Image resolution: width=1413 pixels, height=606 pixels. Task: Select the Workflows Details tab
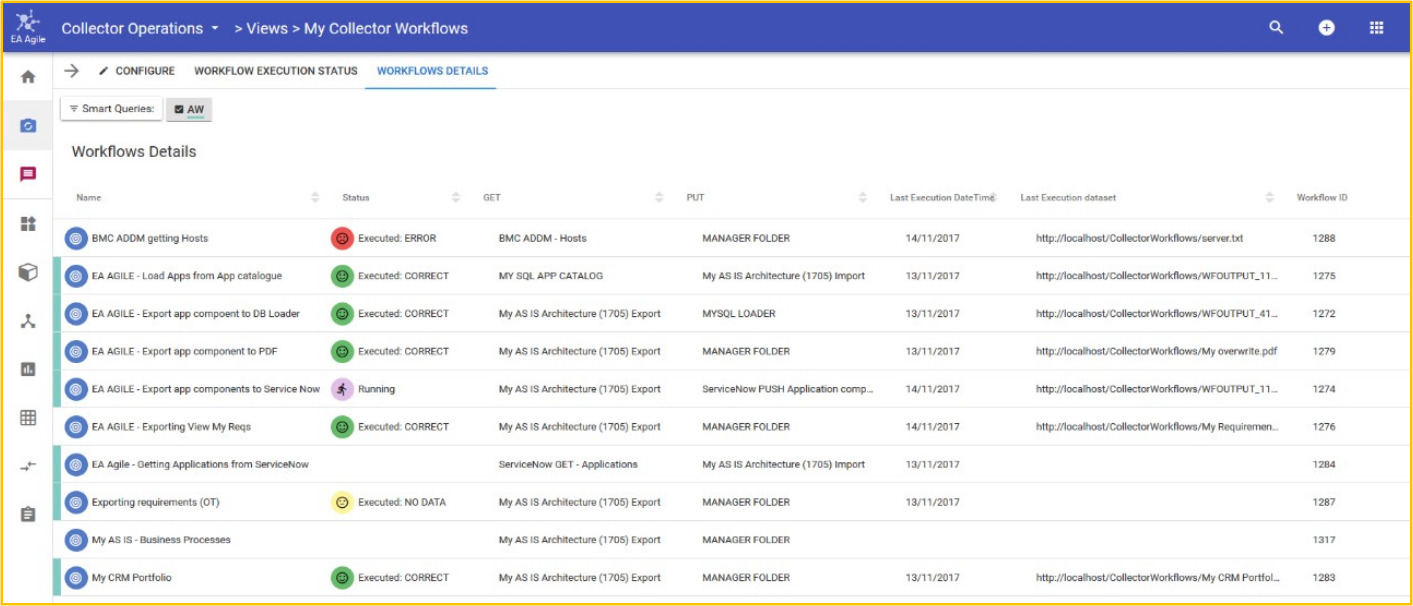click(432, 71)
